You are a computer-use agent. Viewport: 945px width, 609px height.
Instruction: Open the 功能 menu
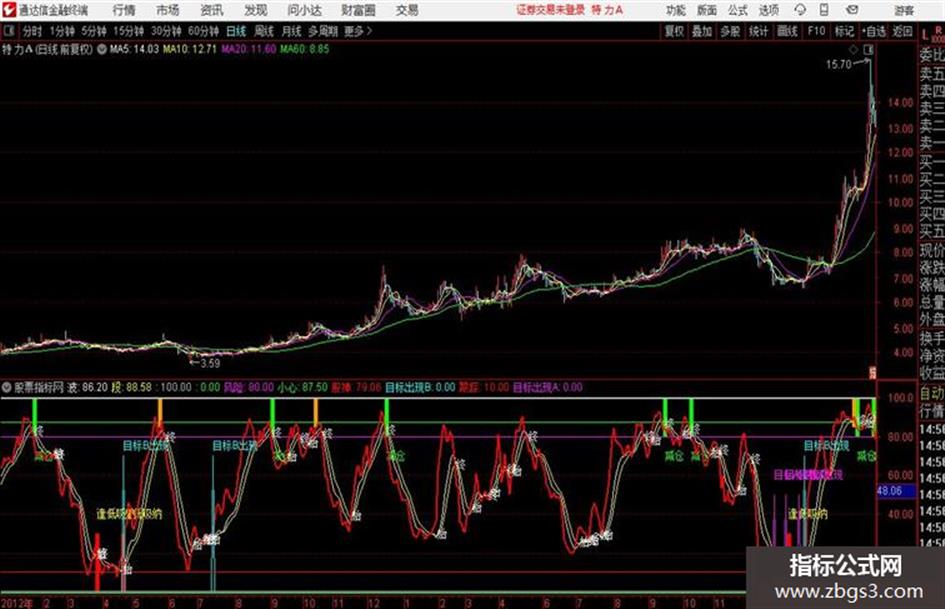click(676, 10)
